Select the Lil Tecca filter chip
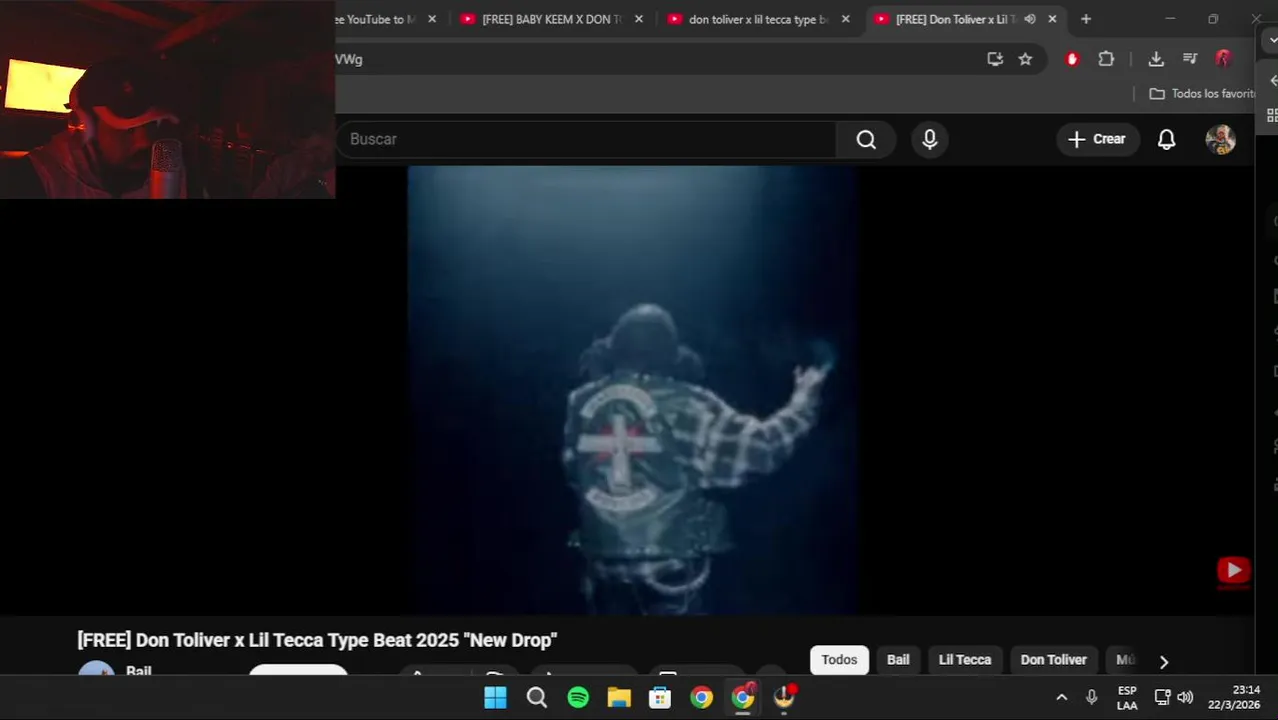The width and height of the screenshot is (1278, 720). [965, 660]
